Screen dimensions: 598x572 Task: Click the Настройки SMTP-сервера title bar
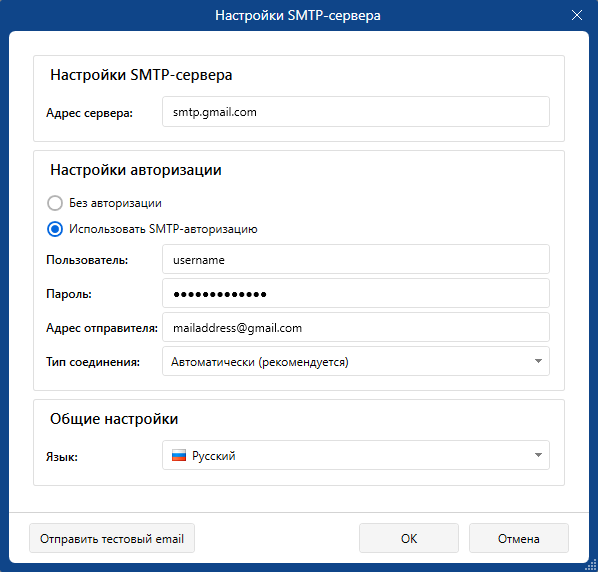(x=297, y=15)
